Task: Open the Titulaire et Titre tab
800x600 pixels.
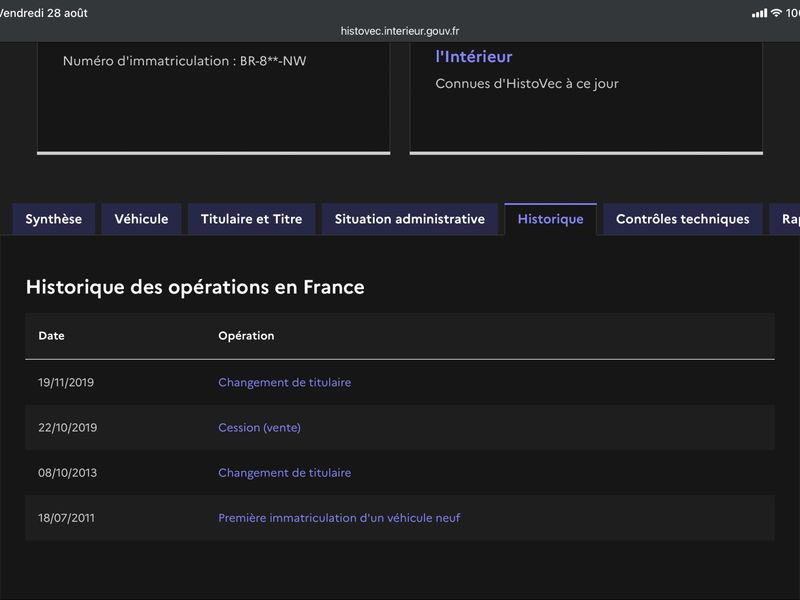Action: point(252,219)
